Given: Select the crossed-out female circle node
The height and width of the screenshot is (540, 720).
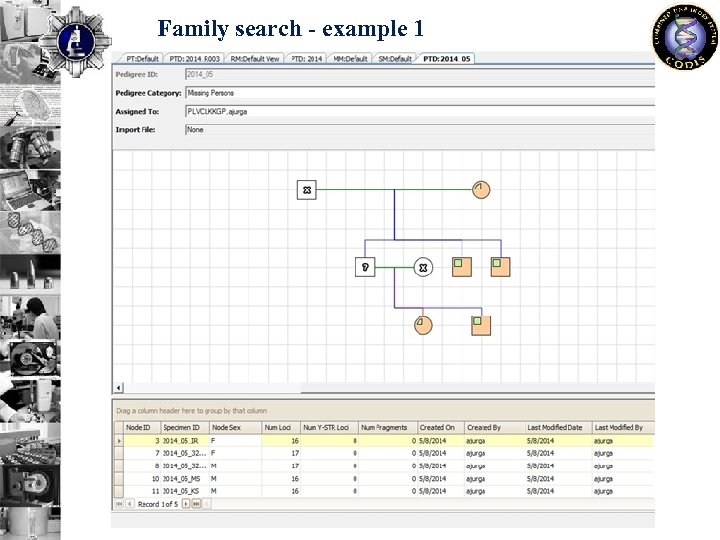Looking at the screenshot, I should (x=423, y=267).
